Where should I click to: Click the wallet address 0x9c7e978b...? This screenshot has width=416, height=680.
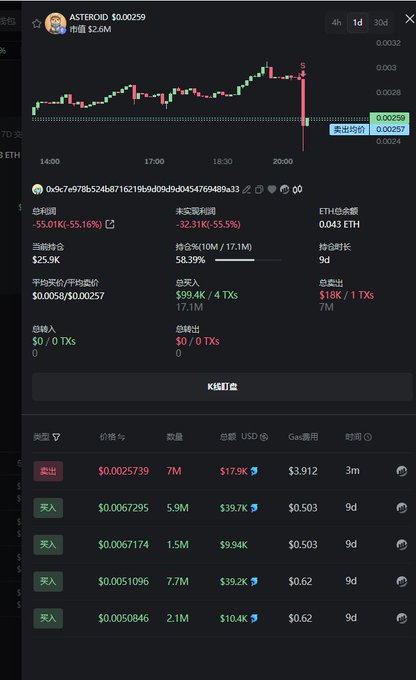(x=143, y=190)
